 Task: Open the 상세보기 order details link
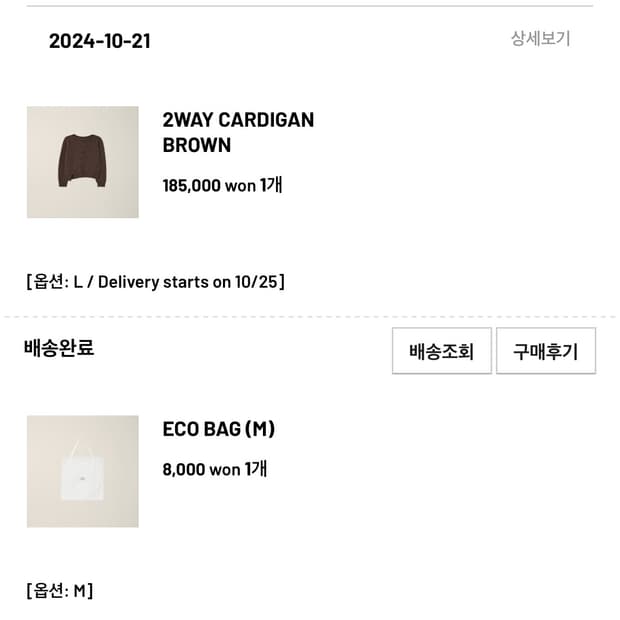coord(540,39)
